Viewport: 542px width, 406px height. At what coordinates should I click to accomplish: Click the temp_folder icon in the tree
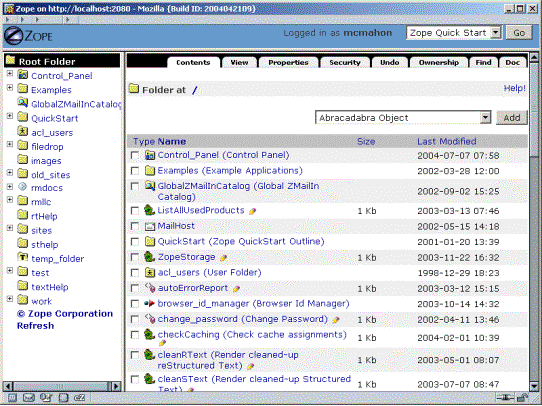[22, 257]
